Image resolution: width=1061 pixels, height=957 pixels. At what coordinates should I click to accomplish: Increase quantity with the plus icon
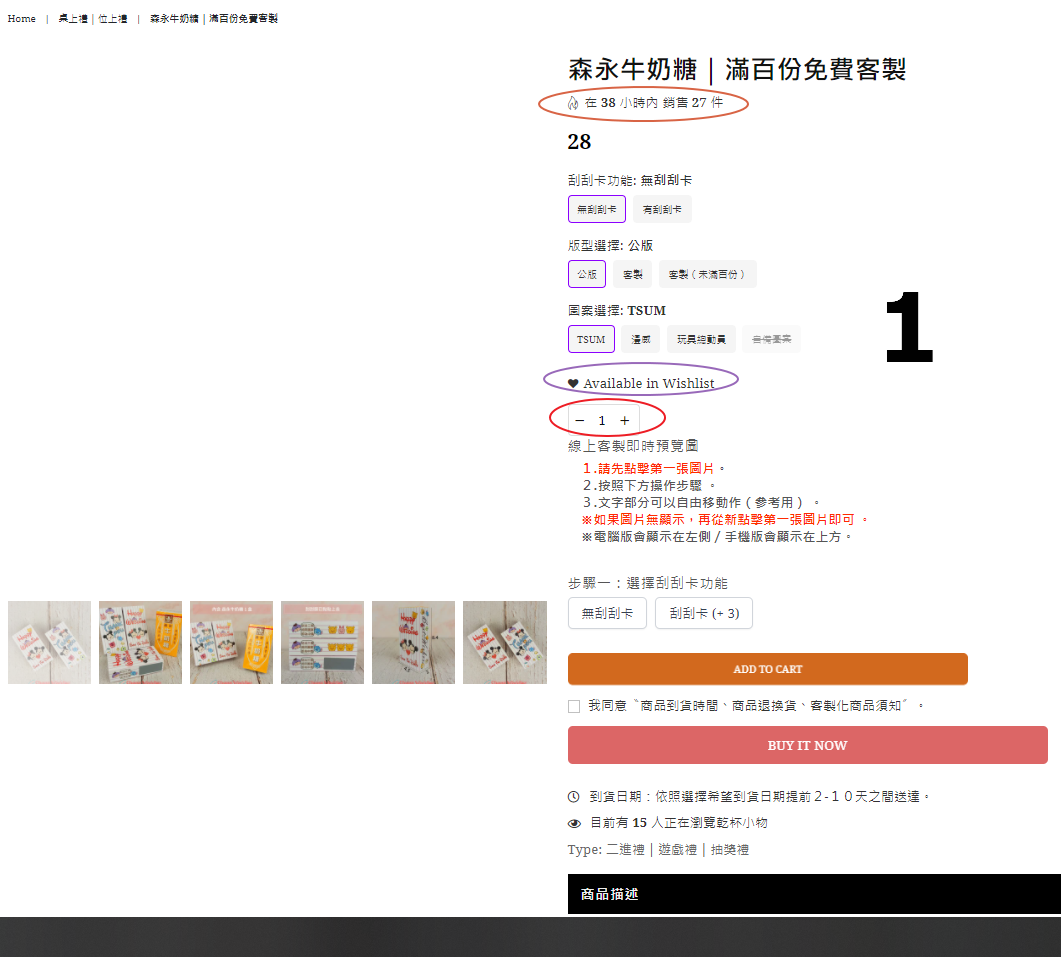[625, 421]
